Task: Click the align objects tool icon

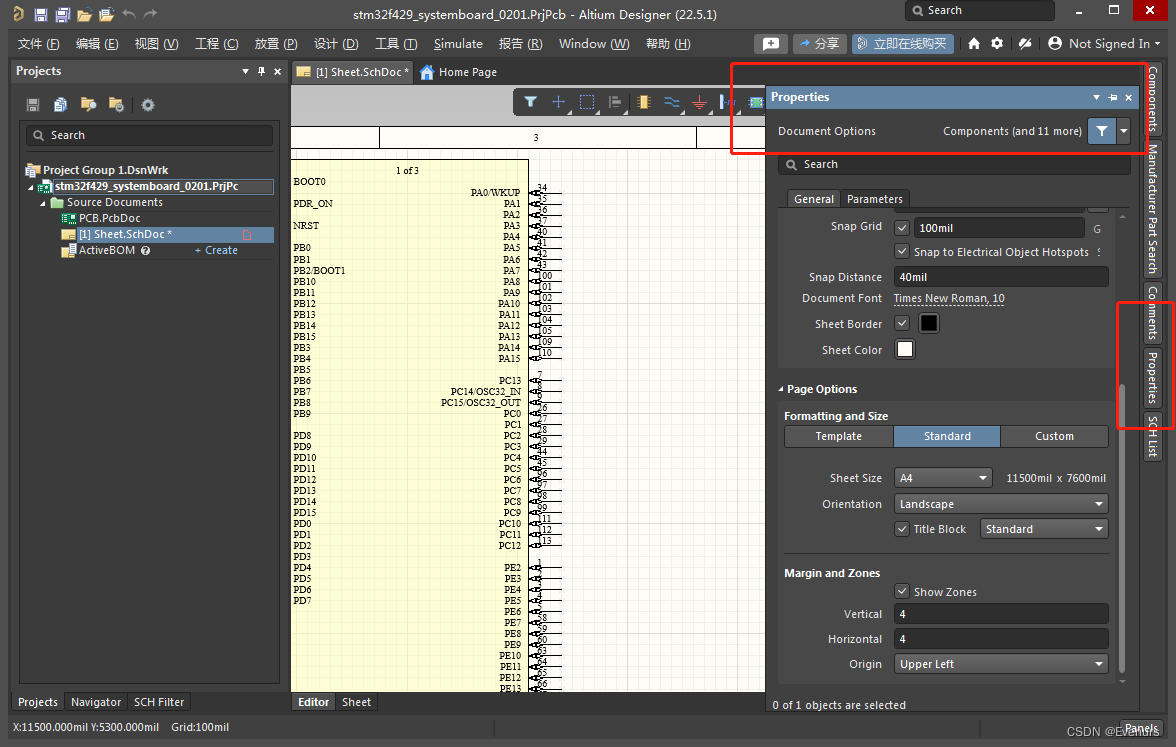Action: pos(615,102)
